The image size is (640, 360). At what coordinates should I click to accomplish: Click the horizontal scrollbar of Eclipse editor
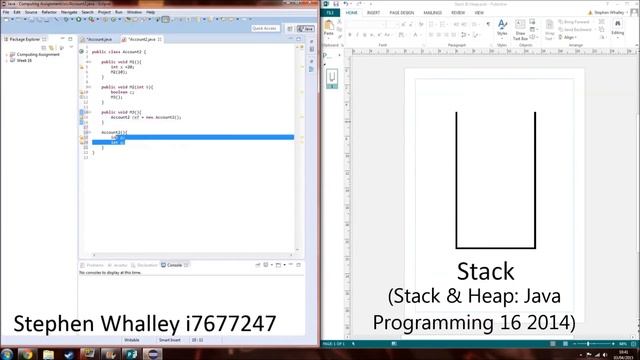coord(192,255)
